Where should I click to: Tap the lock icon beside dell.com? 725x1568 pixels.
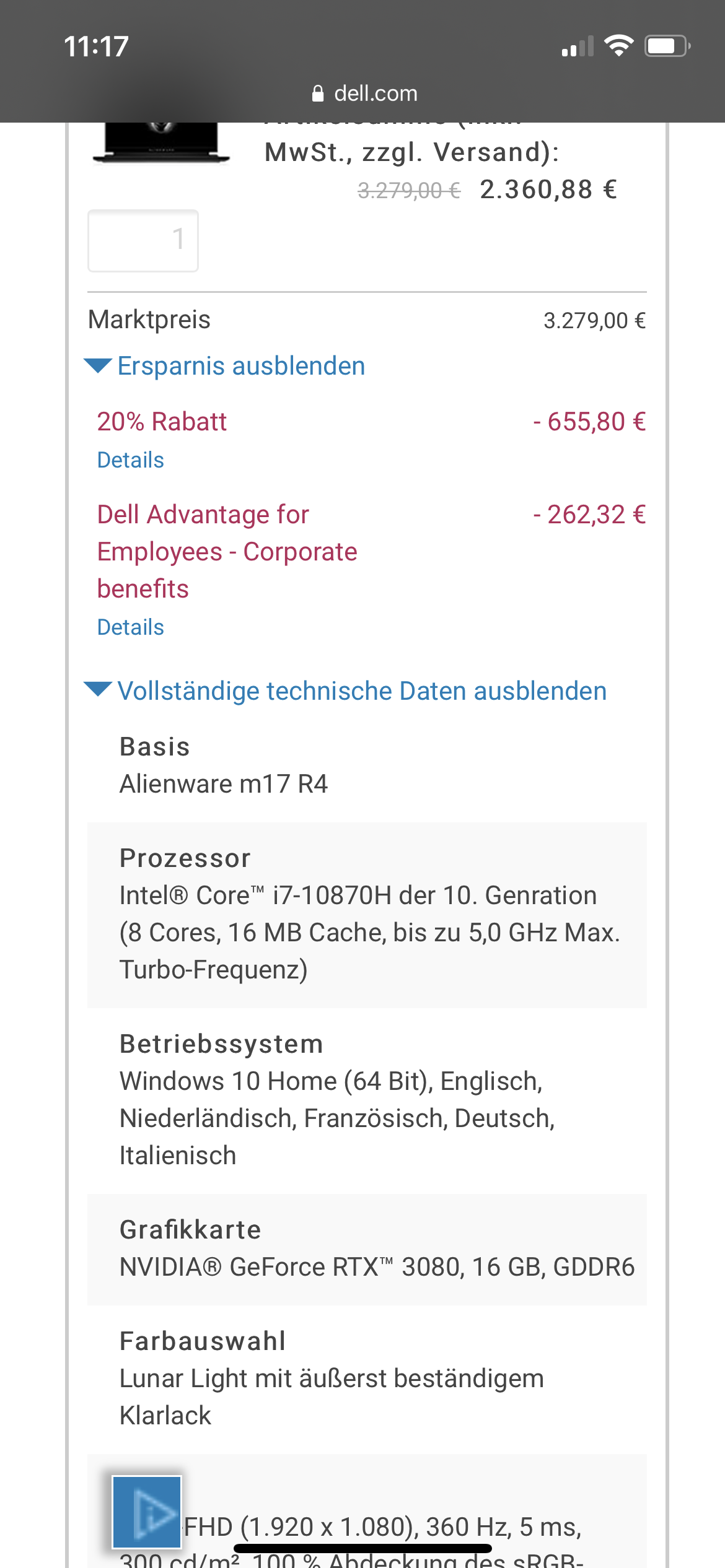tap(318, 94)
